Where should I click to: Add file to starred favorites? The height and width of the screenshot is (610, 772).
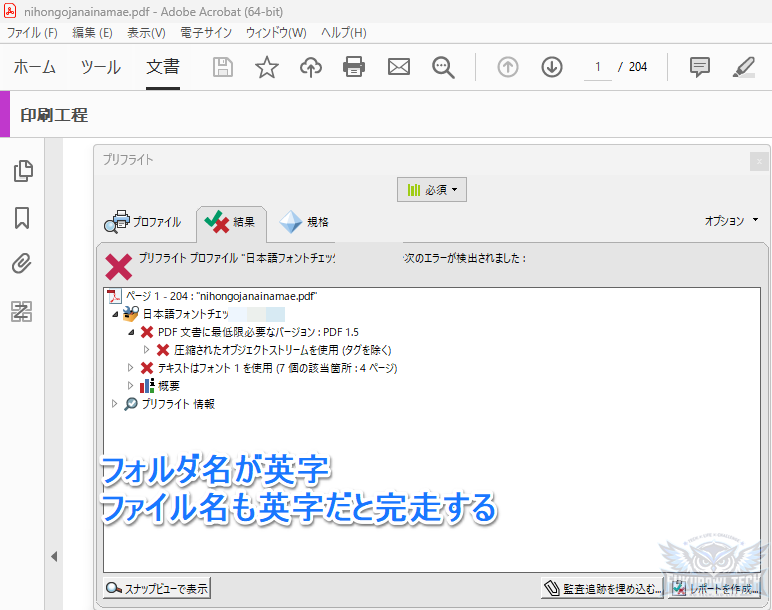pyautogui.click(x=267, y=67)
